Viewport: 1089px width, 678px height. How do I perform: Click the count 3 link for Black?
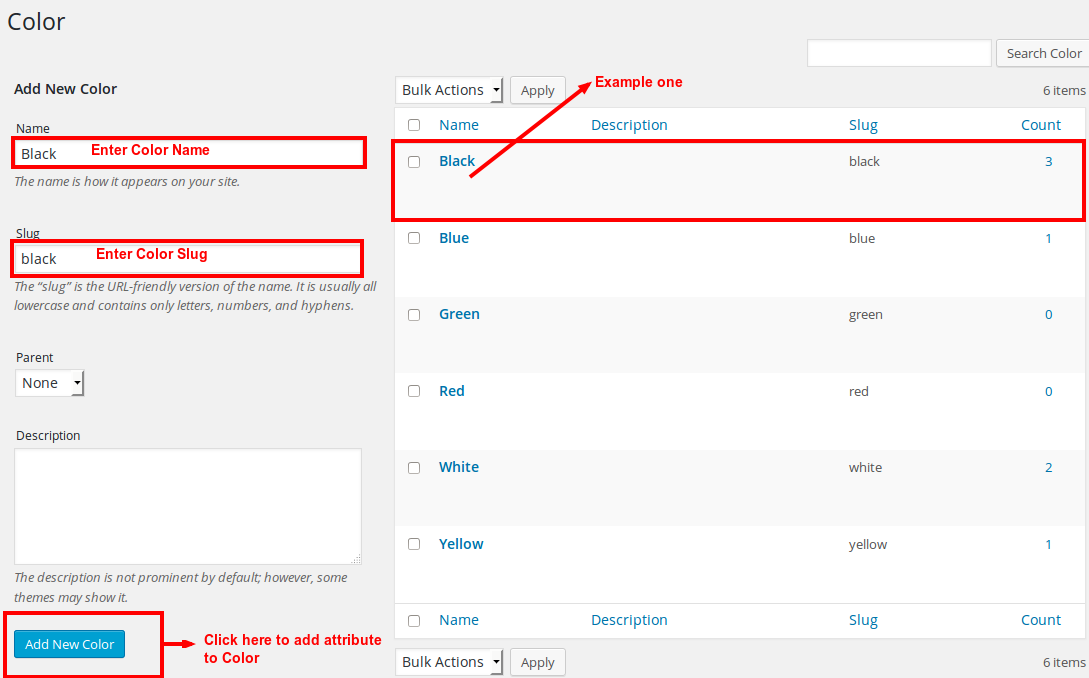click(1048, 161)
